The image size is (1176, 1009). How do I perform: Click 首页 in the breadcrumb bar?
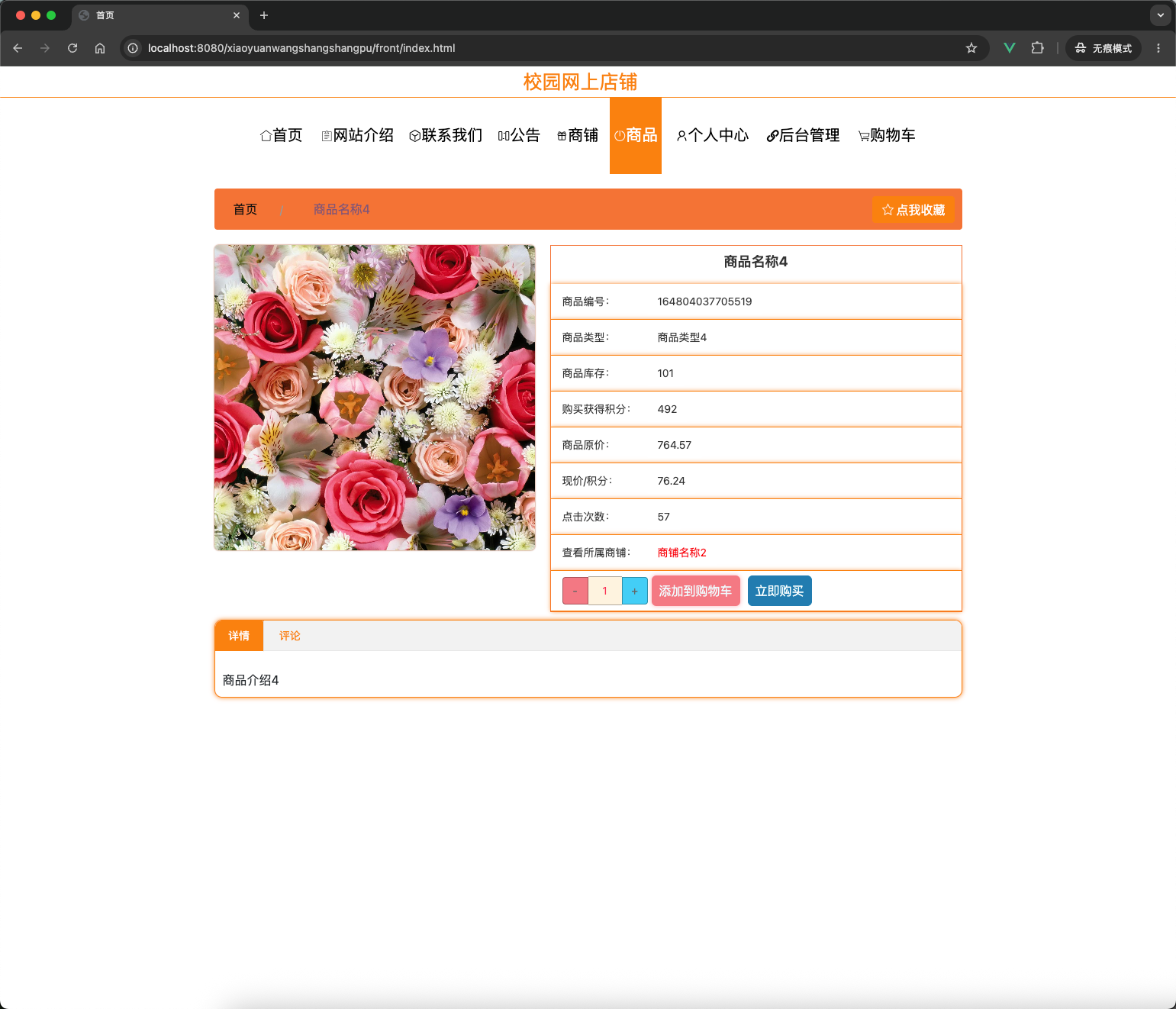(245, 209)
